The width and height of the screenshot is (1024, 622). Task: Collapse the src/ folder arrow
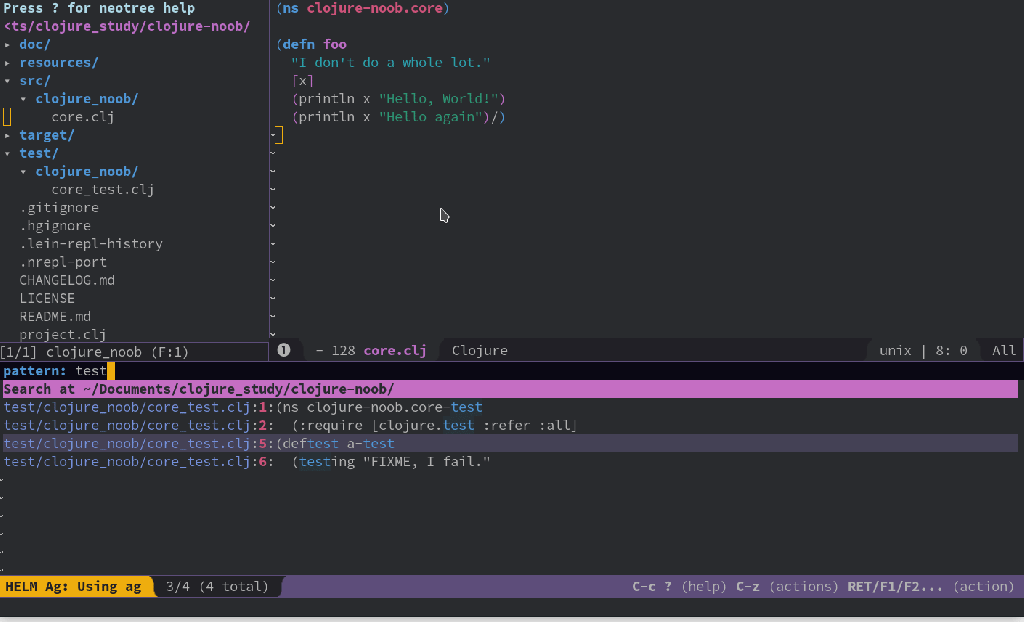pos(8,81)
